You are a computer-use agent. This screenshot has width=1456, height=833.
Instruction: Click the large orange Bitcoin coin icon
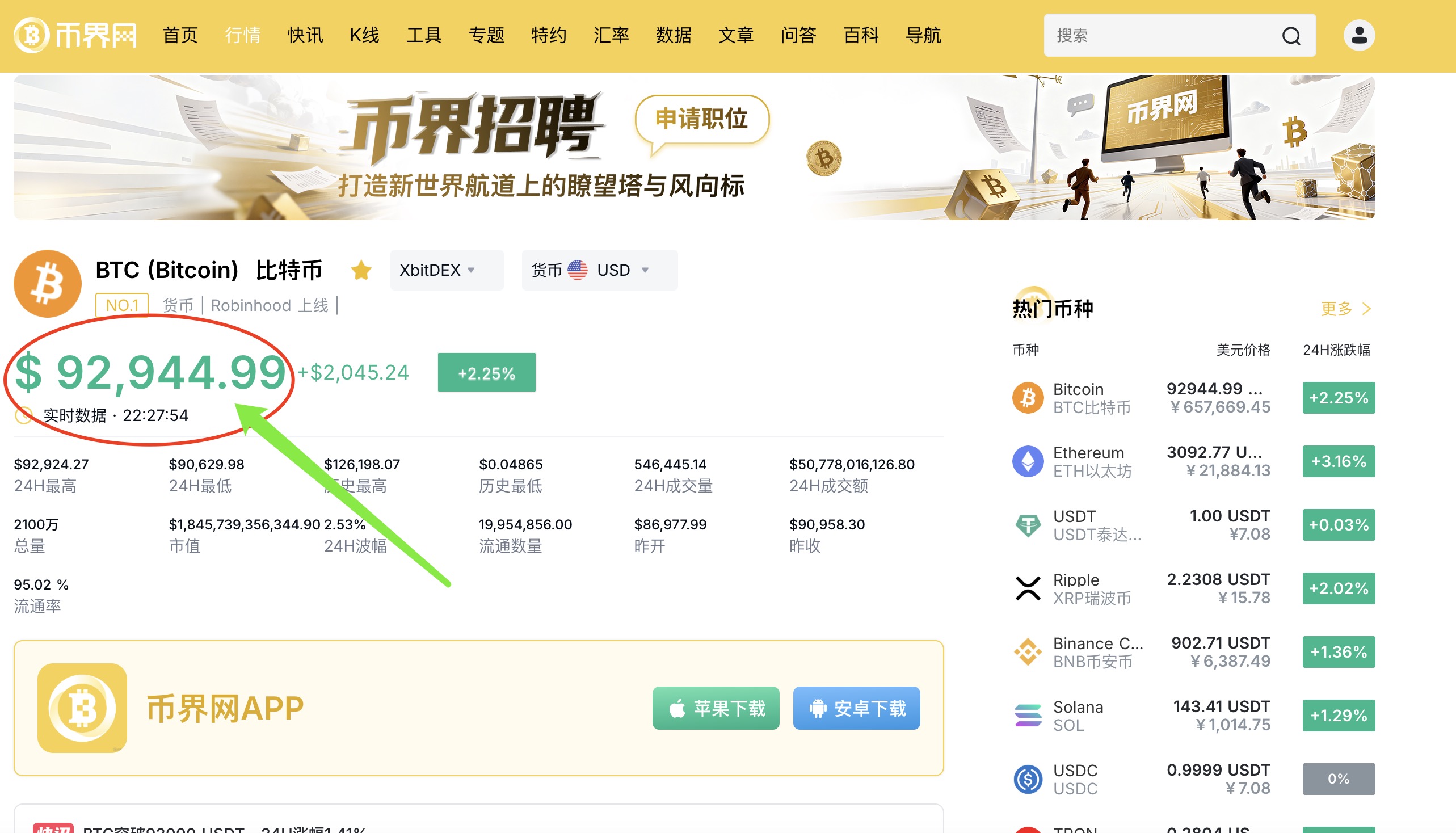click(48, 284)
